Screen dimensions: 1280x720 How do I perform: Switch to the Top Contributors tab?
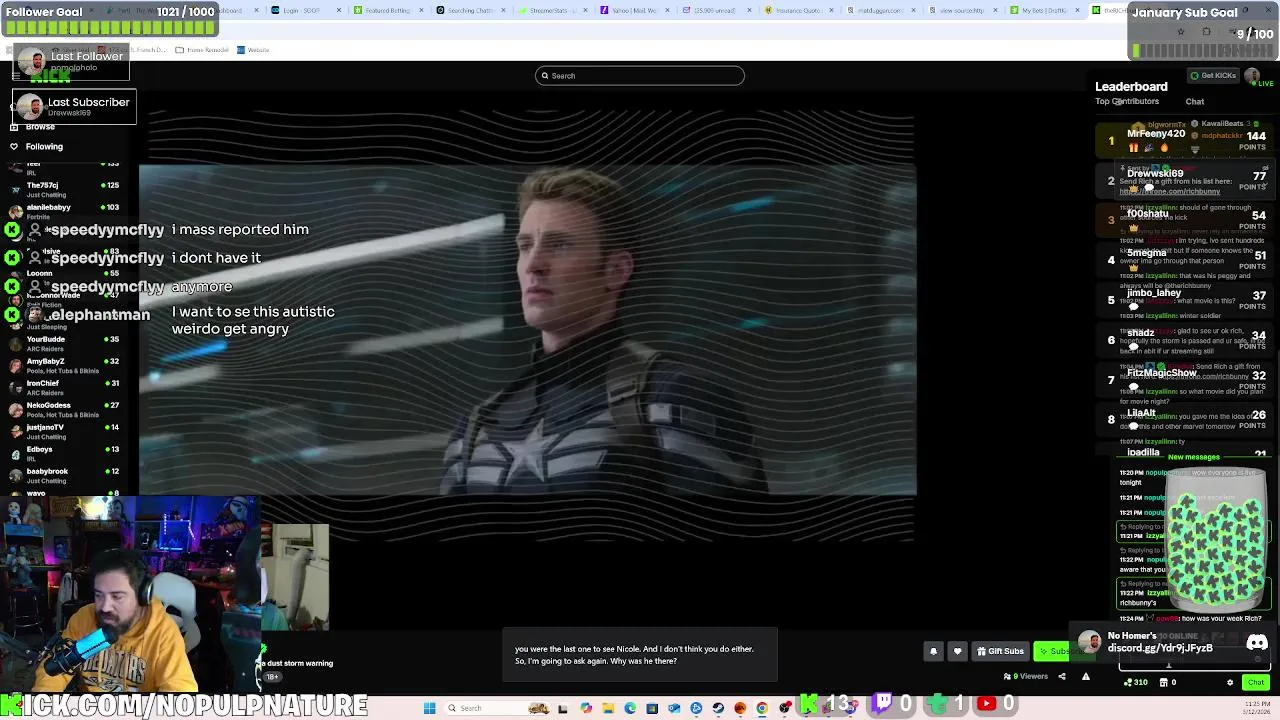pos(1127,101)
